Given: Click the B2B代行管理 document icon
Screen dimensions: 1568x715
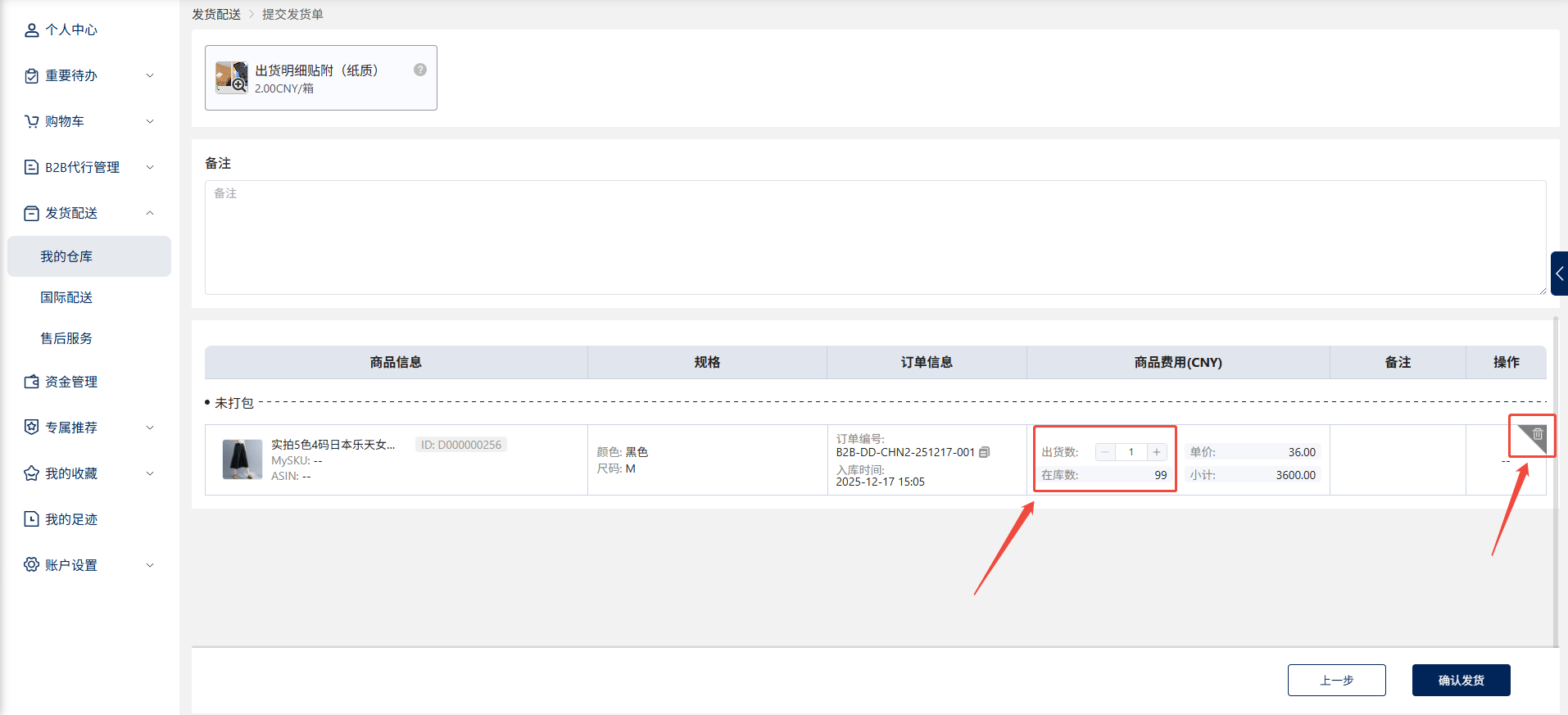Looking at the screenshot, I should point(31,168).
